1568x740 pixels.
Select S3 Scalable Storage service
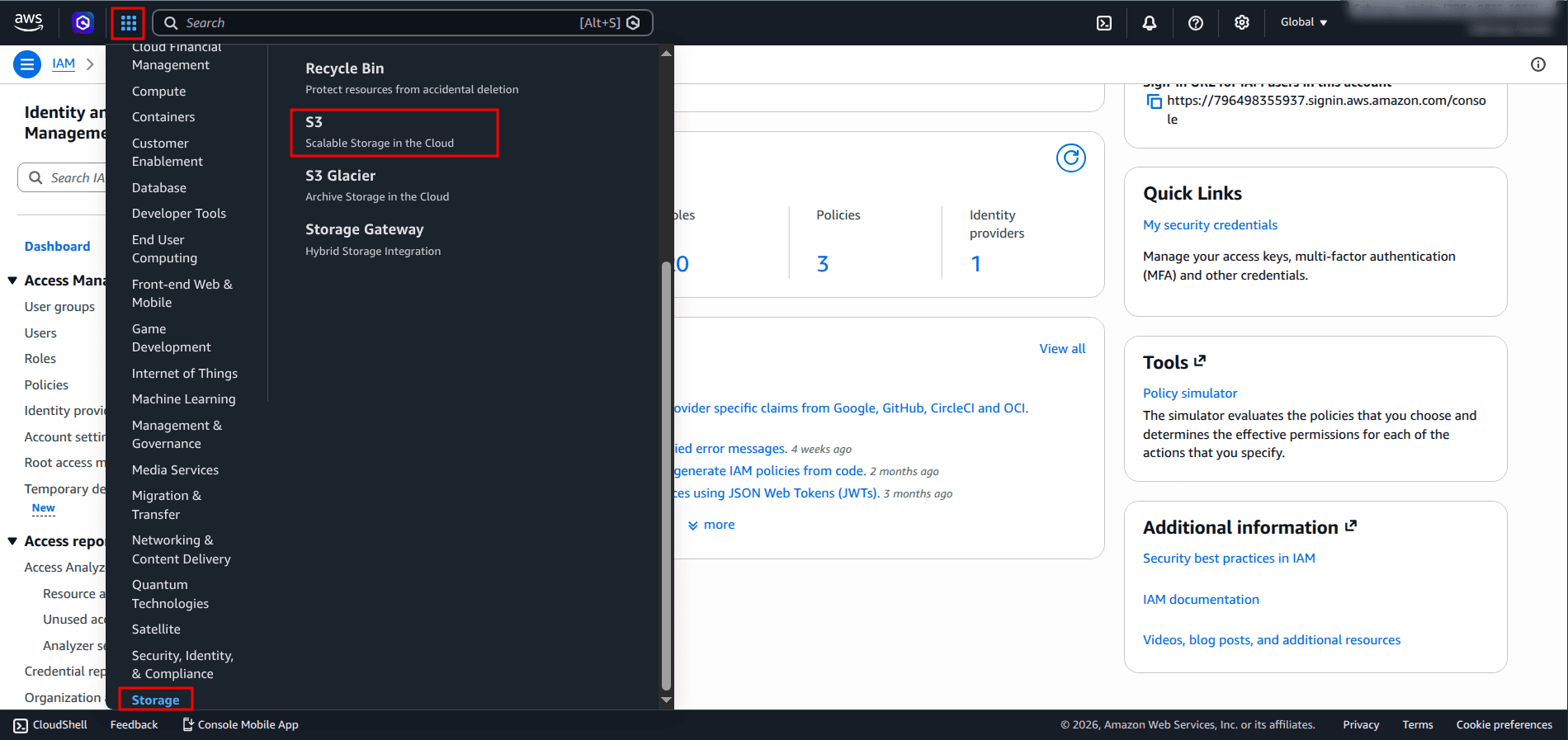pos(394,132)
